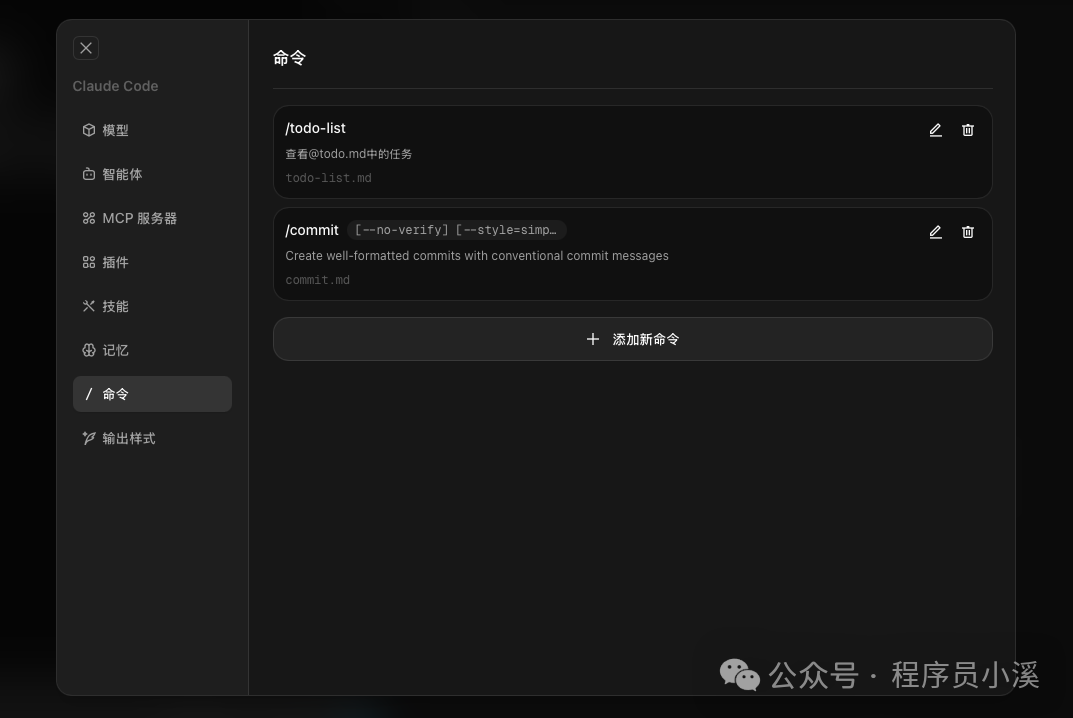The height and width of the screenshot is (718, 1073).
Task: Edit the /todo-list command
Action: [x=935, y=130]
